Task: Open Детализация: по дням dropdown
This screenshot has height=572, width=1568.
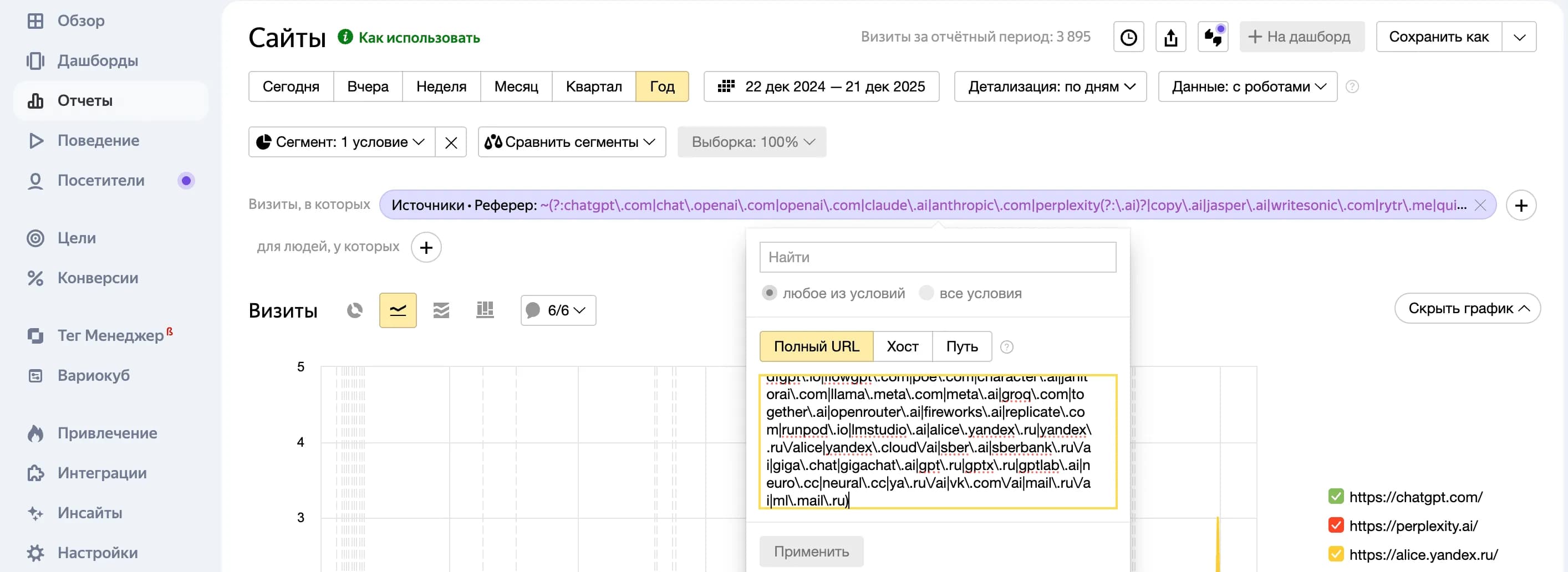Action: point(1050,87)
